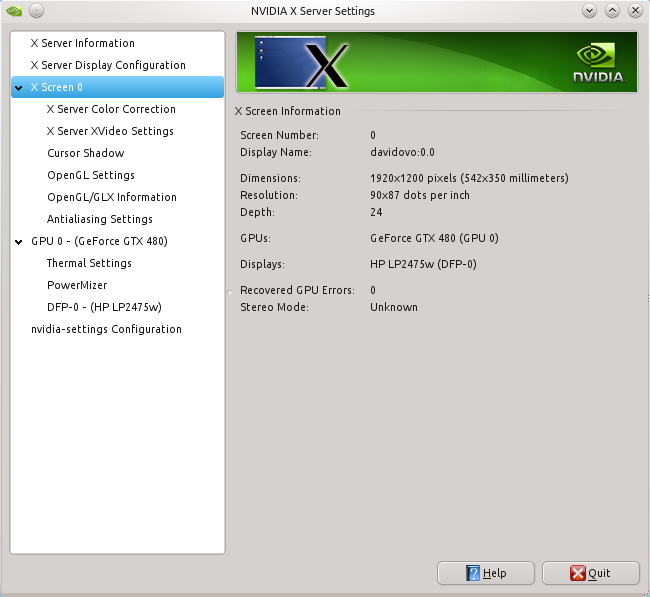The image size is (650, 597).
Task: Minimize the NVIDIA X Server Settings window
Action: pos(589,11)
